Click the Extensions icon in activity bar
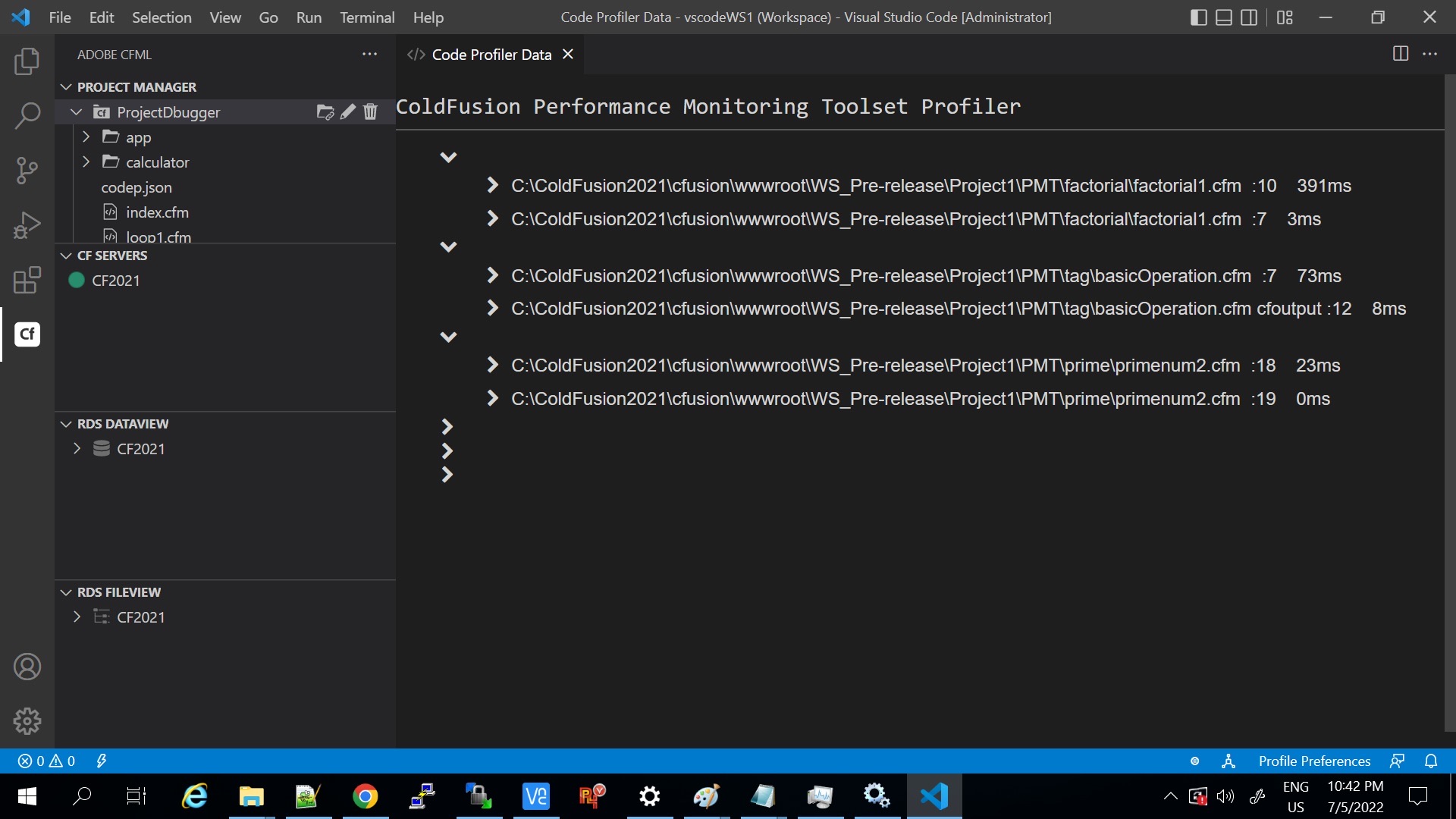The height and width of the screenshot is (819, 1456). coord(27,279)
